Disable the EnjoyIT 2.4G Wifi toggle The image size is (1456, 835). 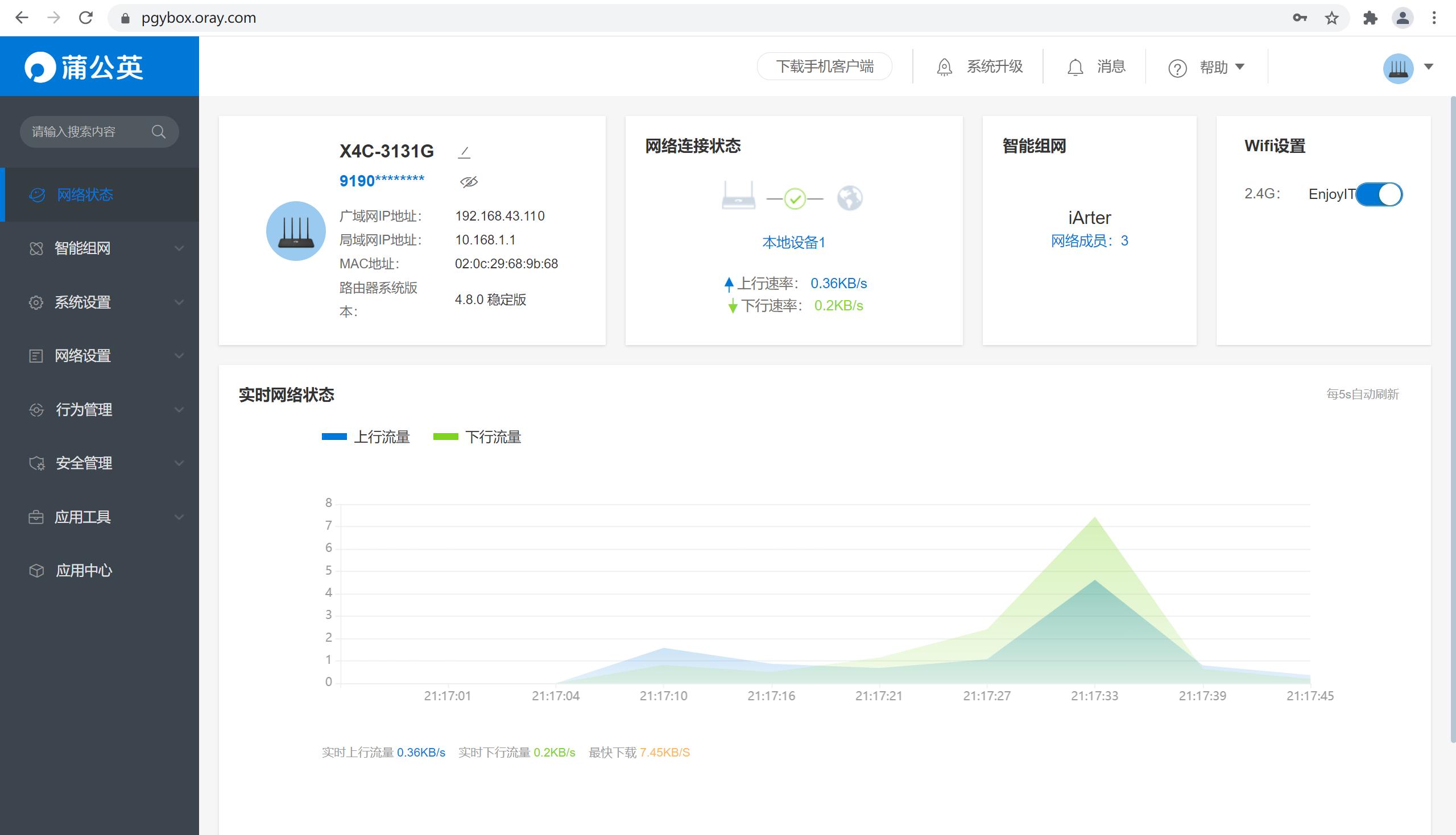(1379, 195)
